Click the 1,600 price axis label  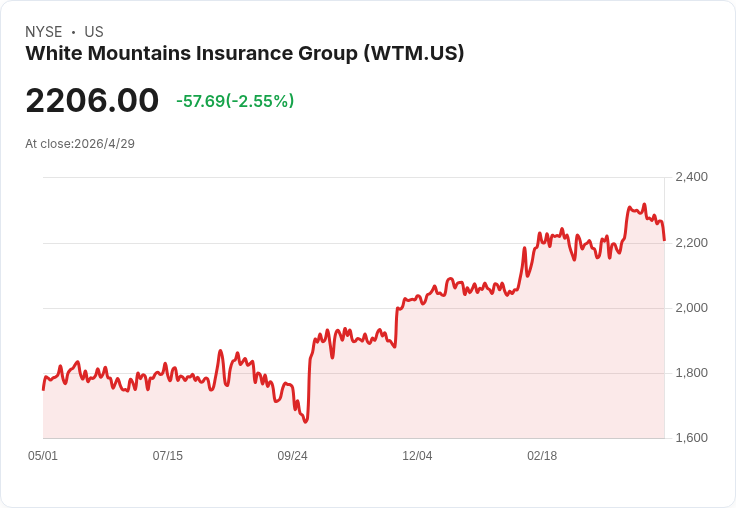(x=691, y=438)
